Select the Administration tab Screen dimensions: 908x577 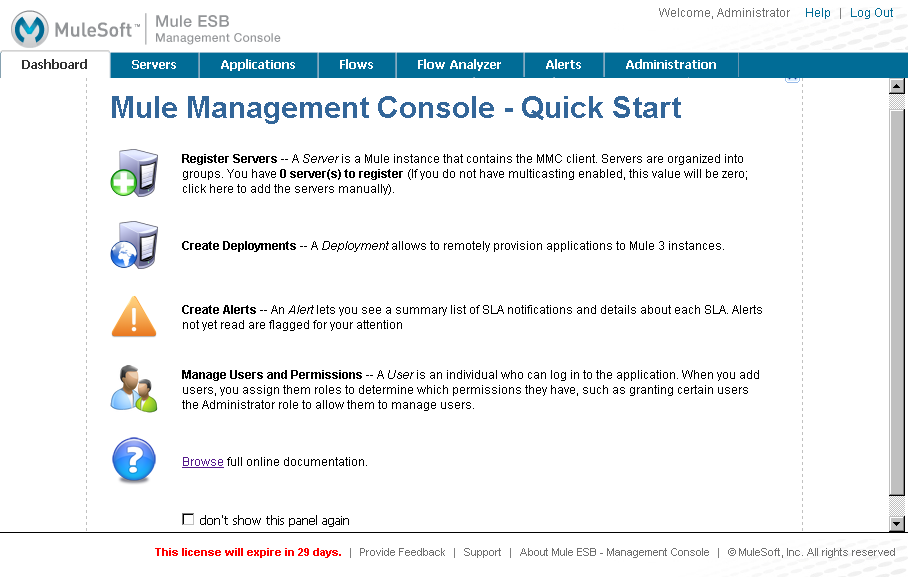[670, 65]
